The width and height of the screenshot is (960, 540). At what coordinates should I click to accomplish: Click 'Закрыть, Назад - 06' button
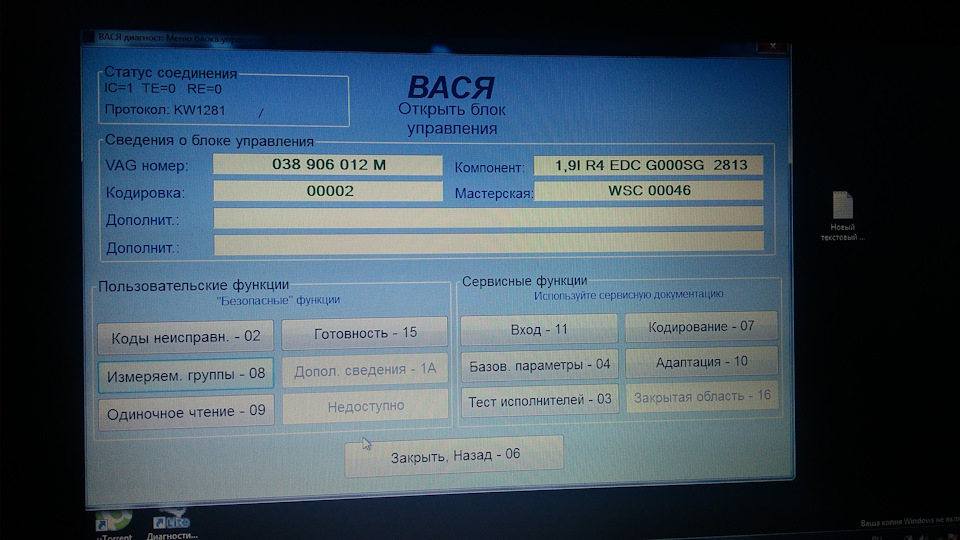[x=454, y=455]
